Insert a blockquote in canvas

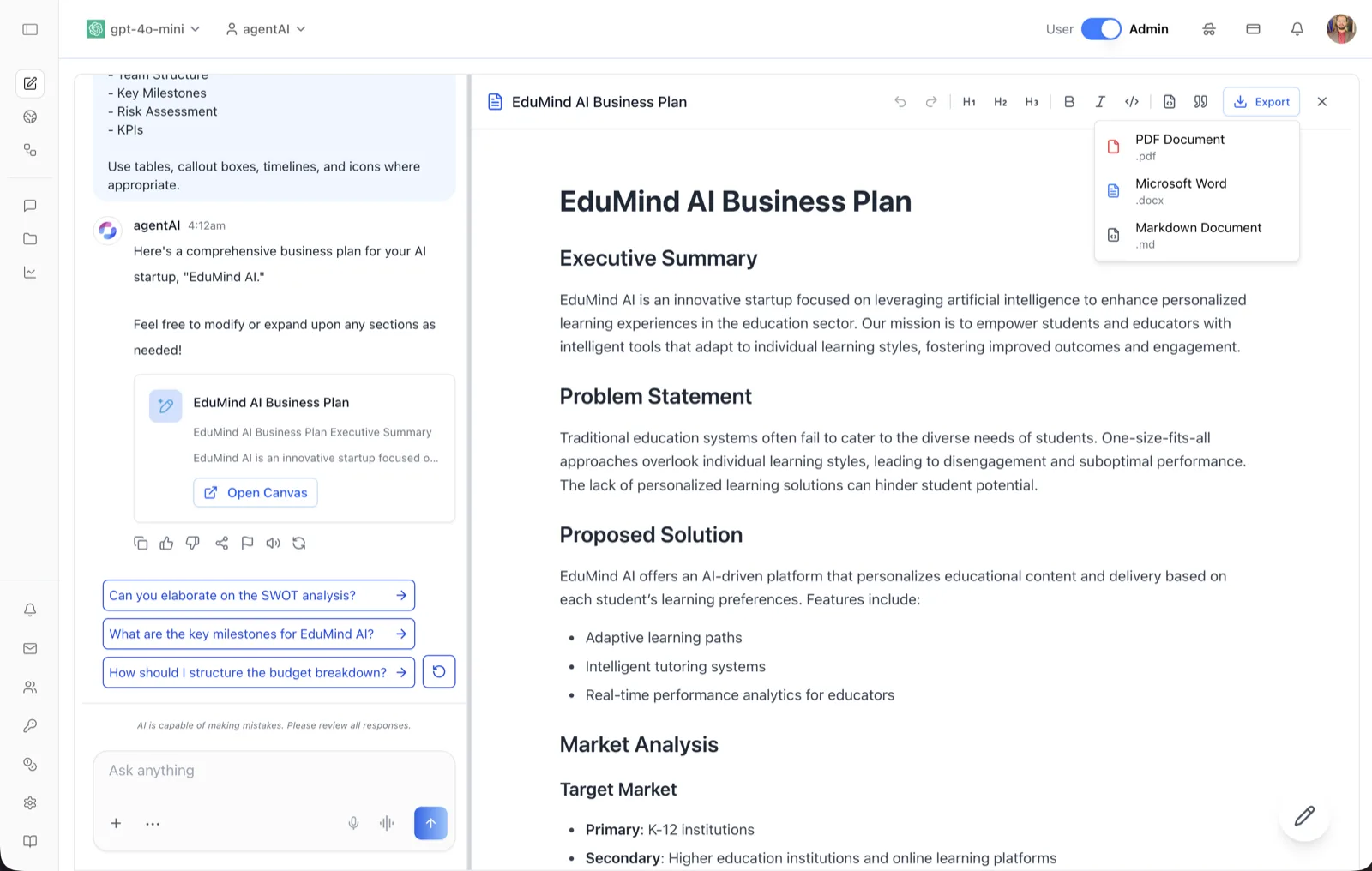click(1200, 102)
